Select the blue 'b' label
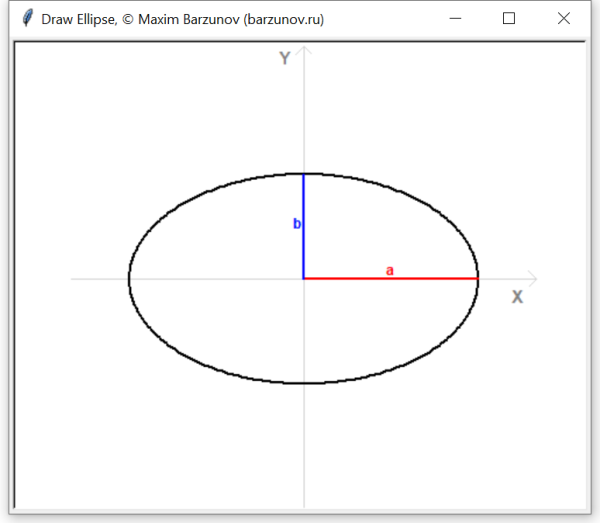 click(296, 224)
